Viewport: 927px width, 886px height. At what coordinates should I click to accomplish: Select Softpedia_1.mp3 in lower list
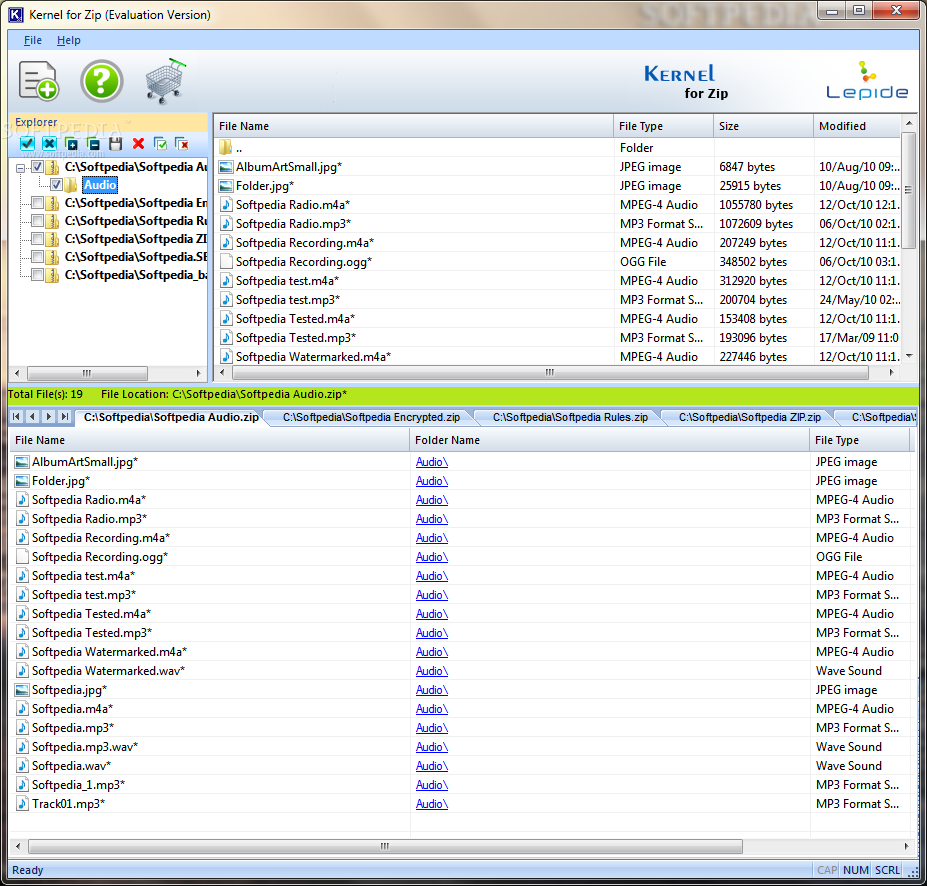click(x=79, y=785)
